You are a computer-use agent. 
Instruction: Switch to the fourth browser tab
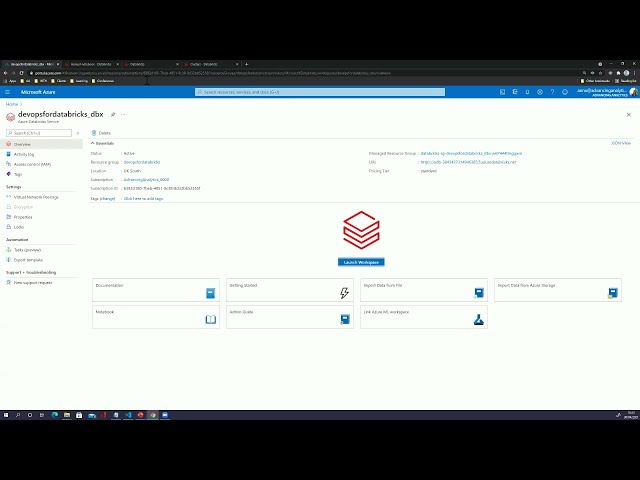point(211,64)
